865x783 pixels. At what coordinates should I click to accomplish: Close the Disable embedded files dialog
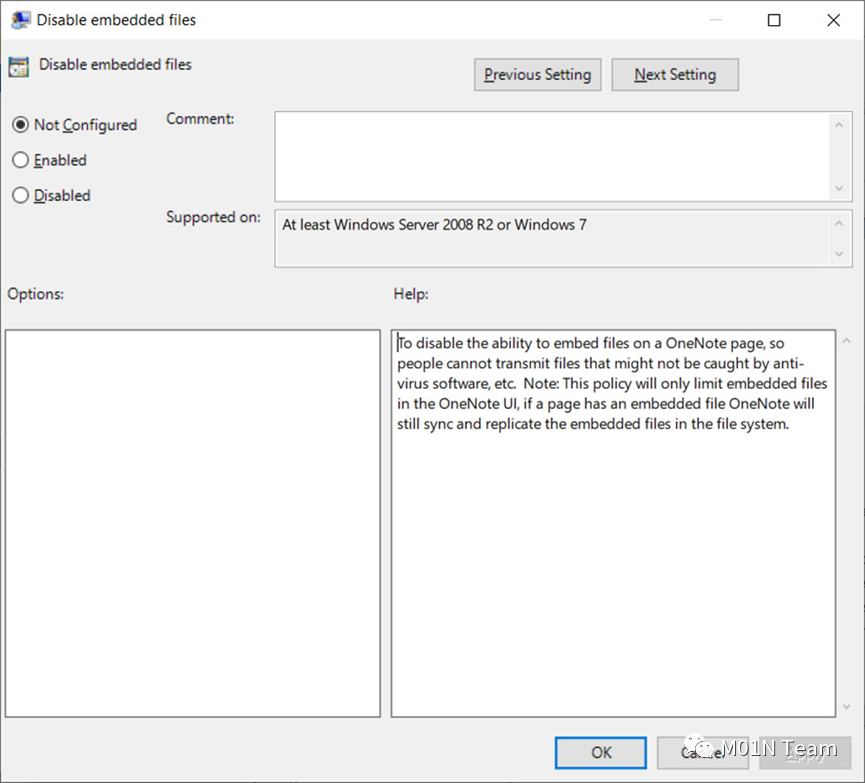click(834, 20)
